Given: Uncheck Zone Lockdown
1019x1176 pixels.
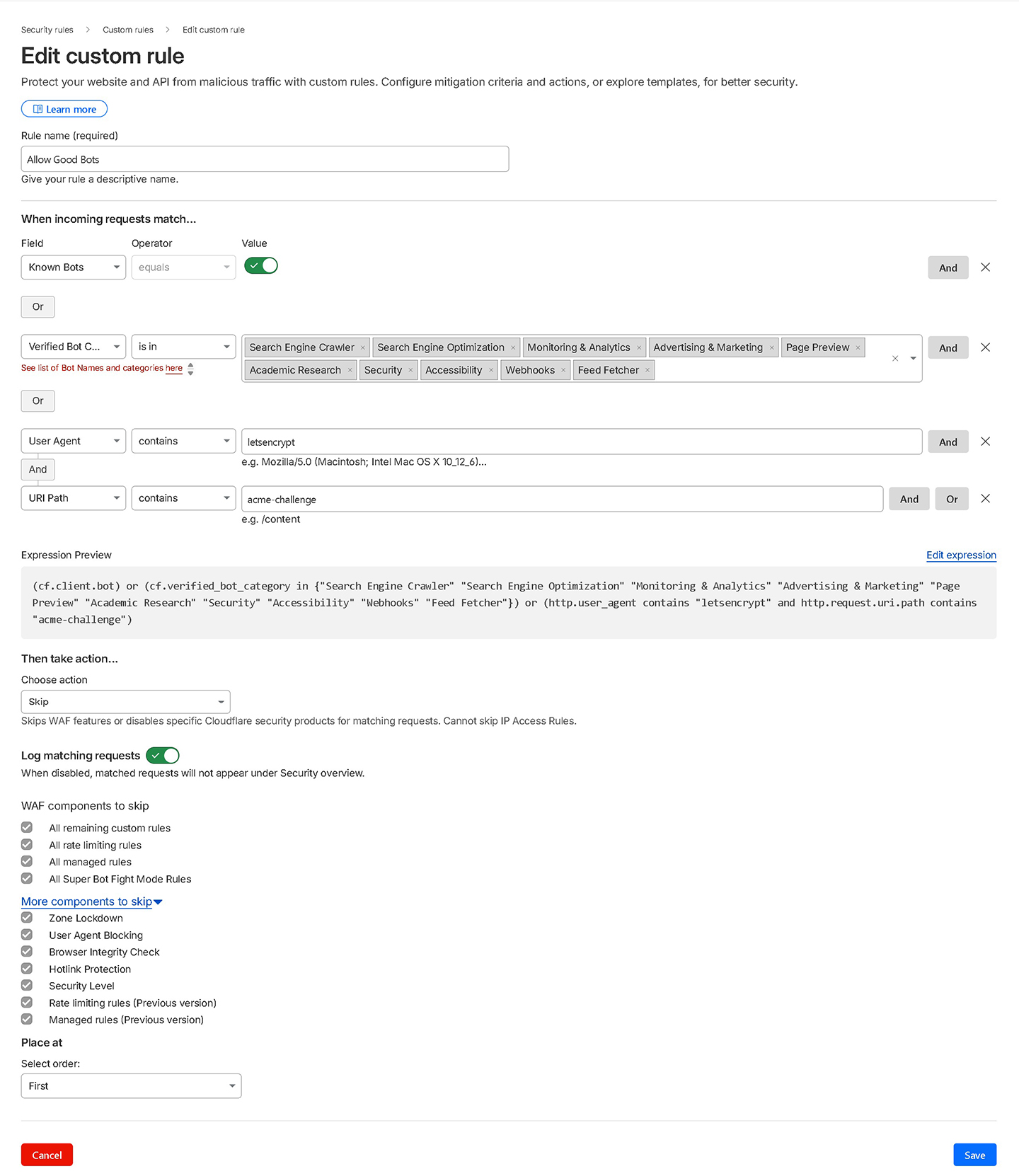Looking at the screenshot, I should (27, 918).
